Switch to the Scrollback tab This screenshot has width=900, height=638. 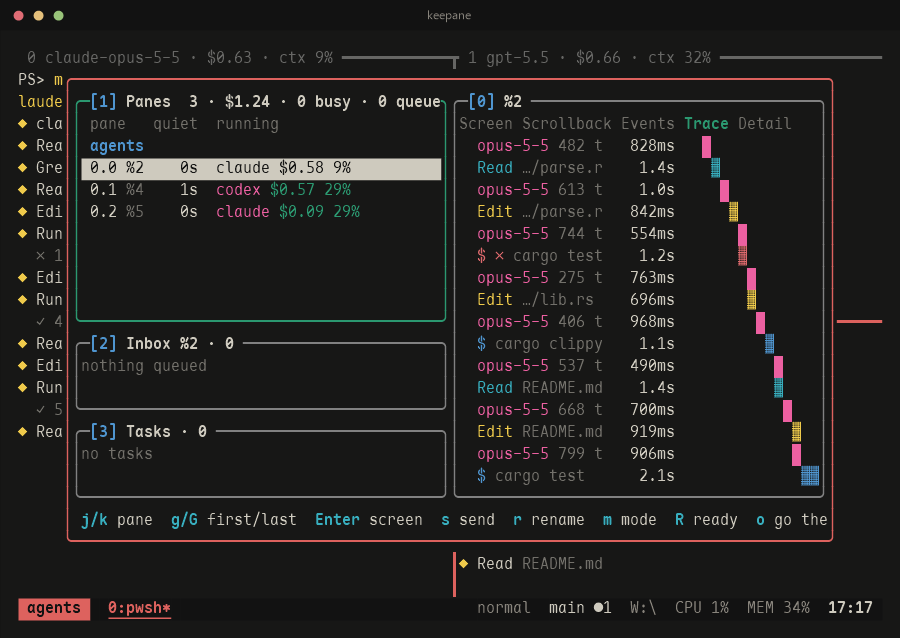[x=567, y=123]
